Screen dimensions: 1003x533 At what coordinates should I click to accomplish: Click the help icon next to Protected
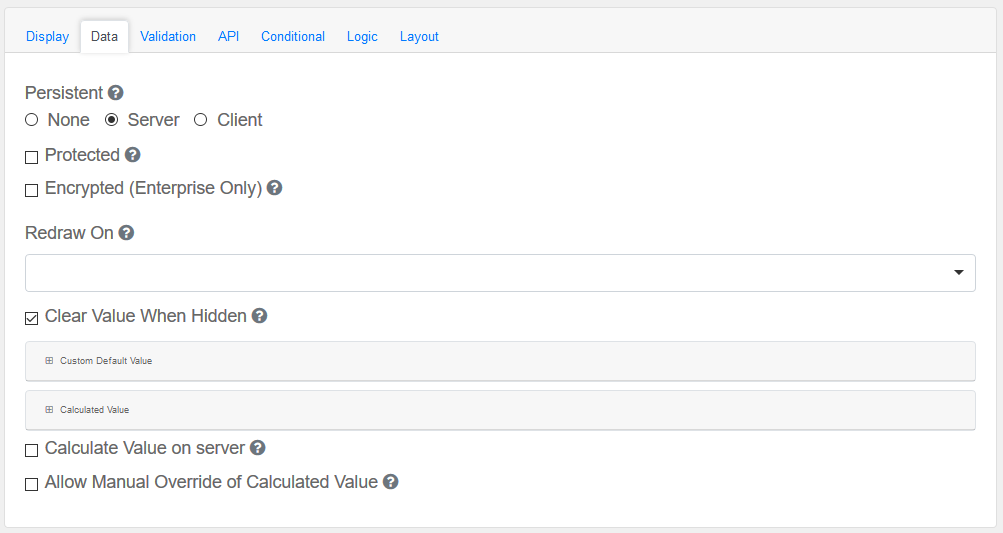pyautogui.click(x=133, y=155)
